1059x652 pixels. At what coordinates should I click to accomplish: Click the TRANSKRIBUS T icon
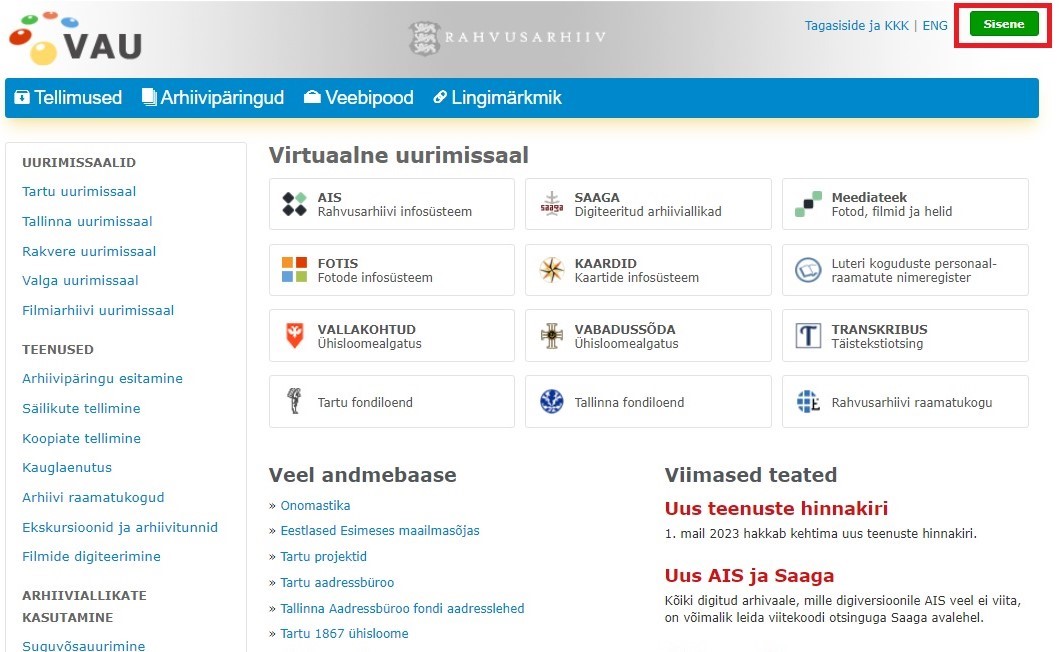(808, 336)
